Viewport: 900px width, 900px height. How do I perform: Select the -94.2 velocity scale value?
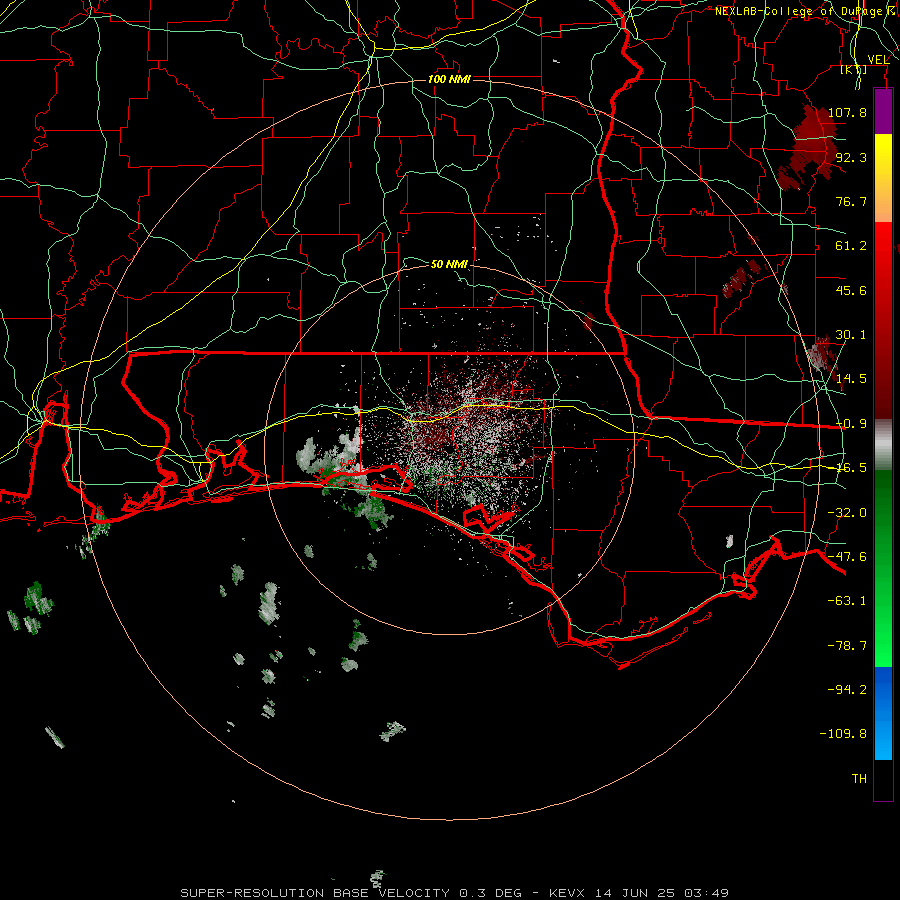847,689
